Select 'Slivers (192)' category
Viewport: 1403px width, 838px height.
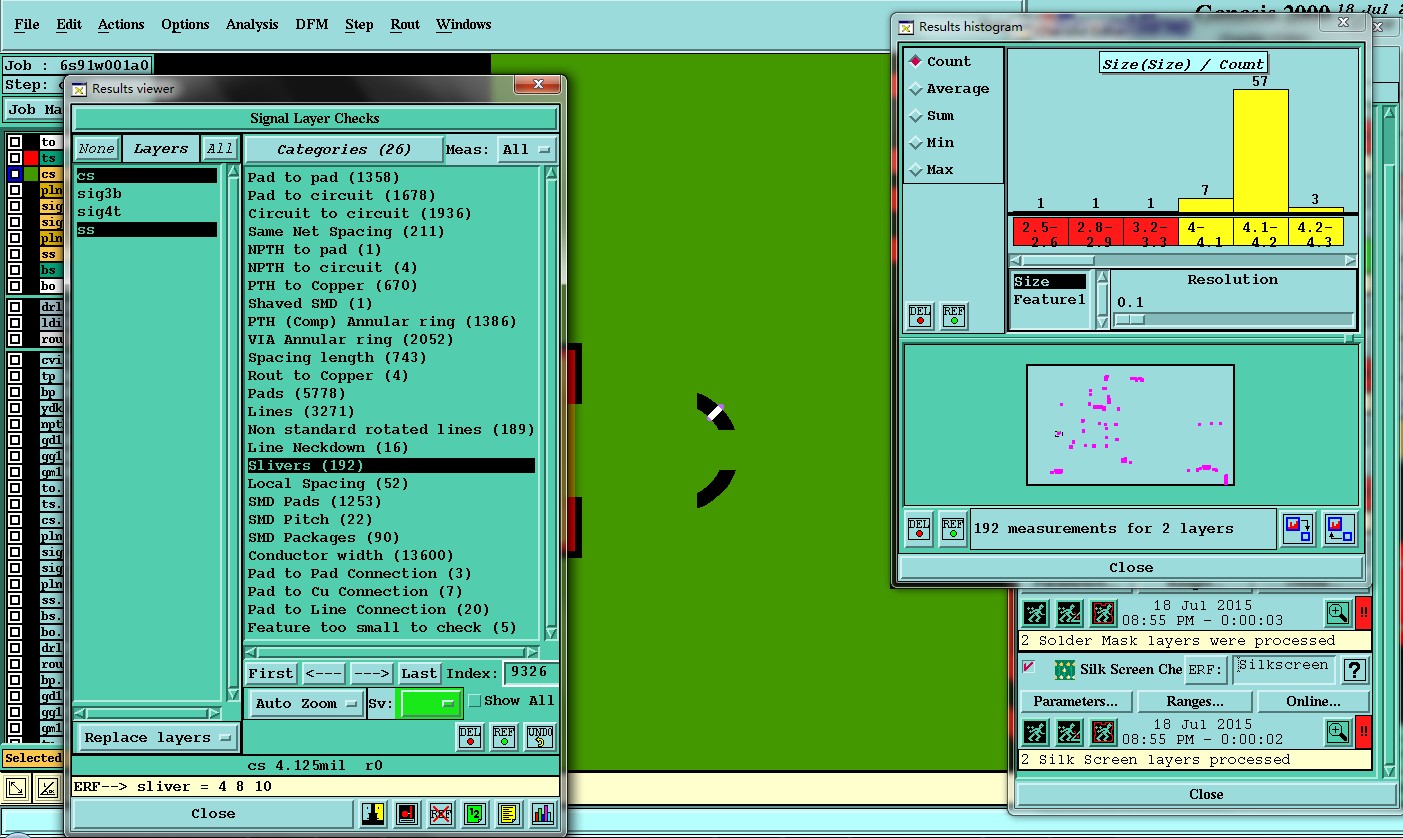(x=391, y=465)
